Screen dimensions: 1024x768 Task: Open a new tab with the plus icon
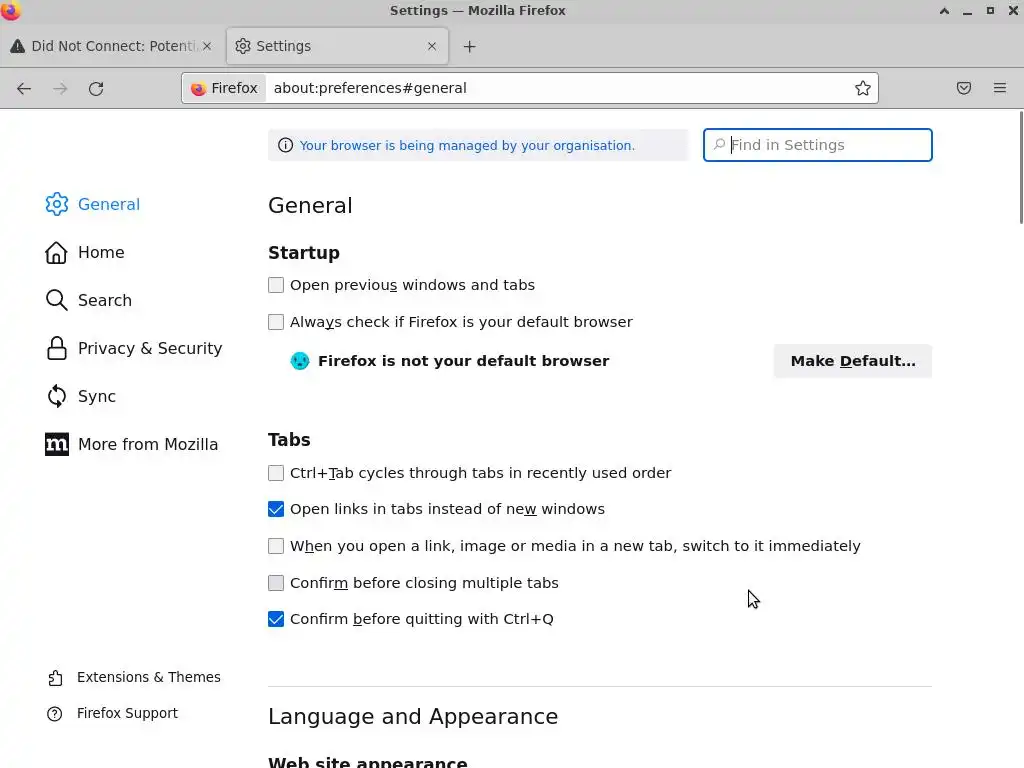coord(470,46)
